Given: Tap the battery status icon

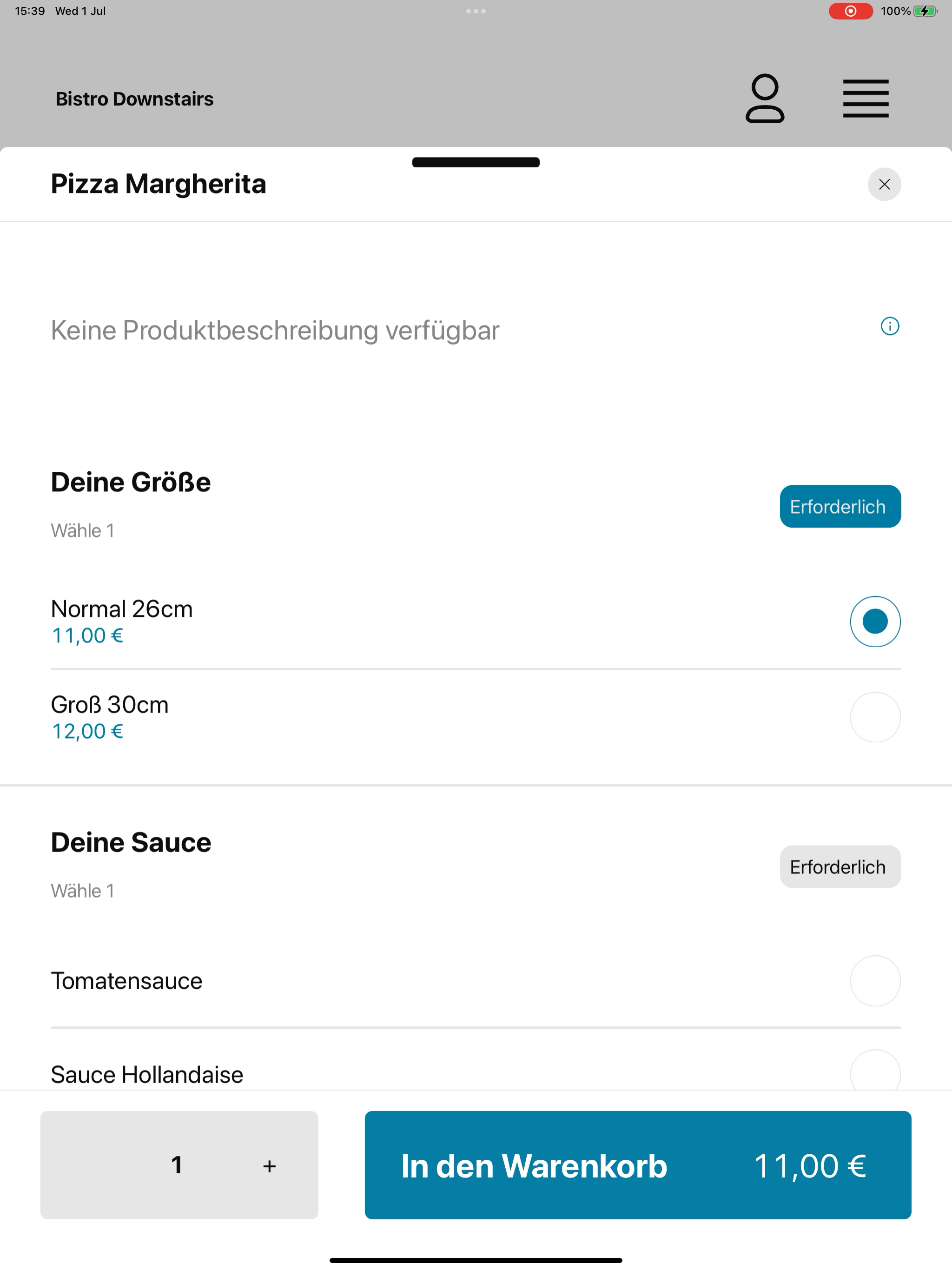Looking at the screenshot, I should pyautogui.click(x=925, y=11).
